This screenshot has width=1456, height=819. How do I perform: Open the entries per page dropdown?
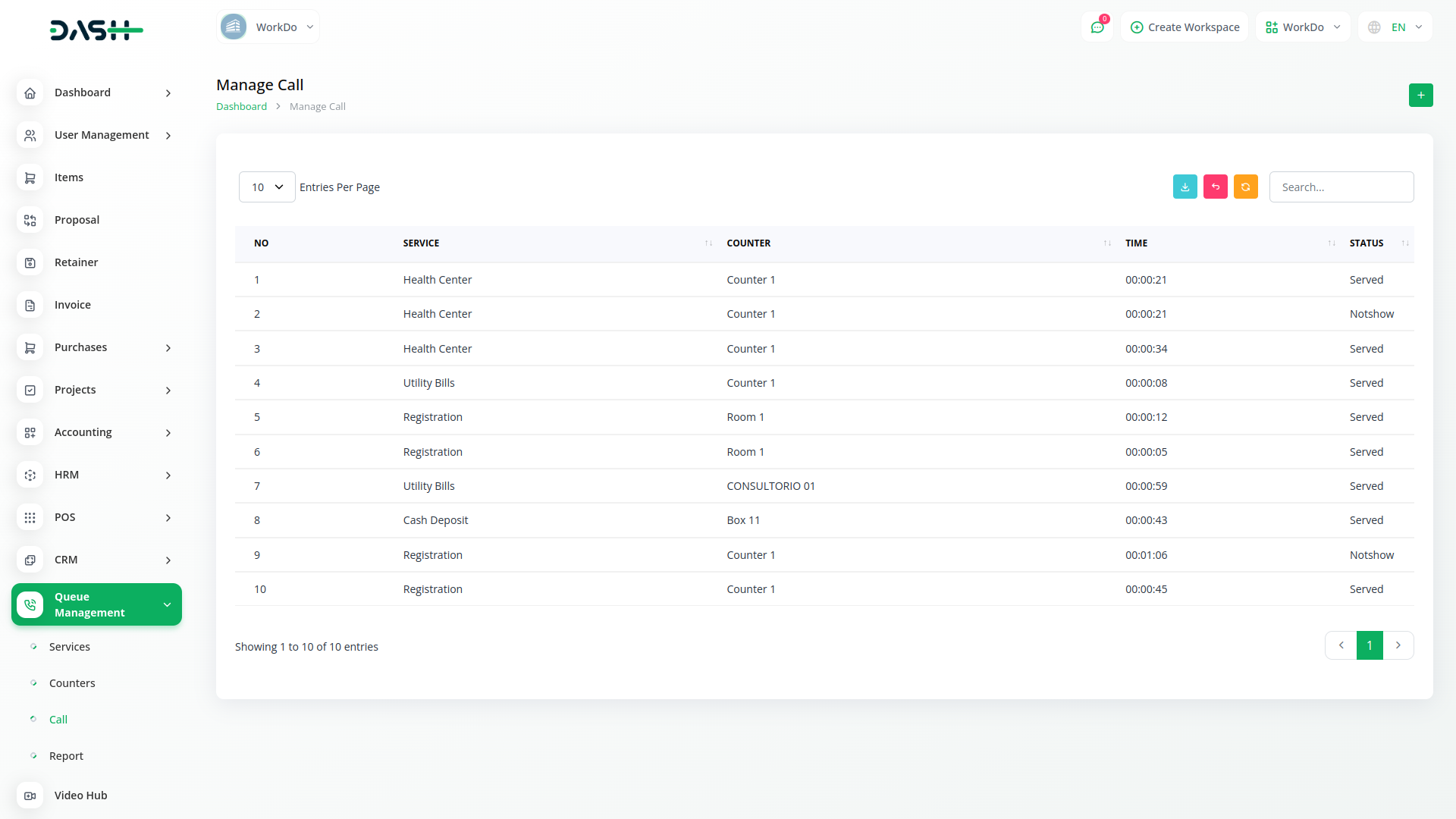point(267,187)
